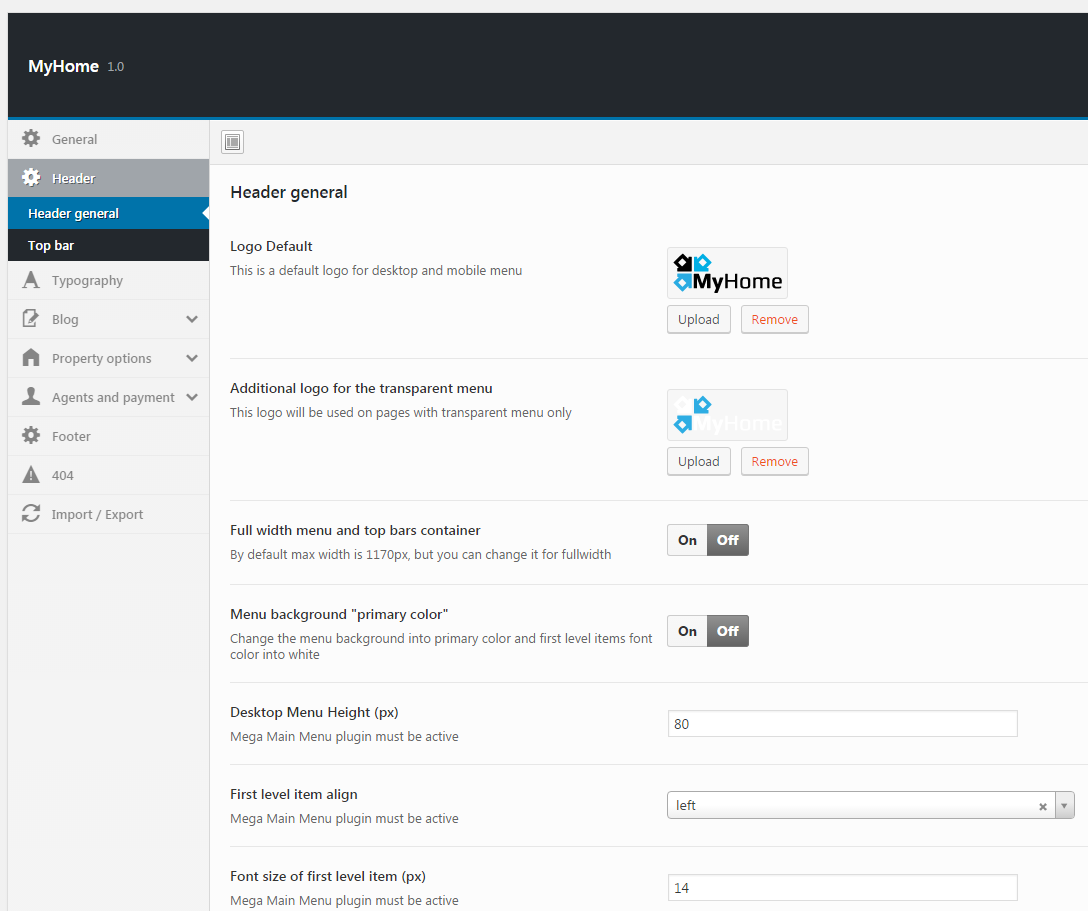Select Header general submenu item
Image resolution: width=1088 pixels, height=911 pixels.
pyautogui.click(x=108, y=213)
